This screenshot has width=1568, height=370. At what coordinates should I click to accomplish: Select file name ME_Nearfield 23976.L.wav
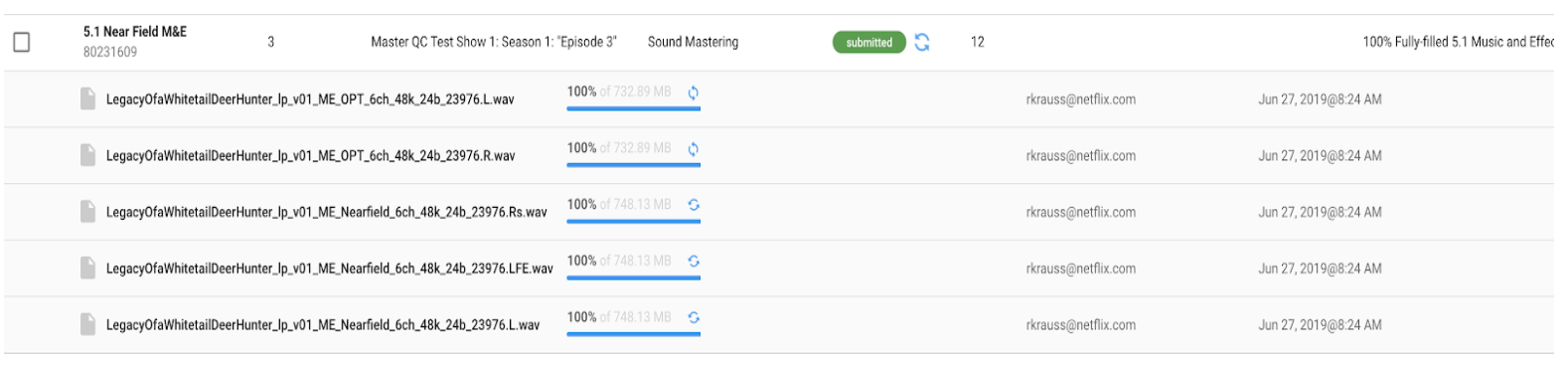[x=323, y=325]
